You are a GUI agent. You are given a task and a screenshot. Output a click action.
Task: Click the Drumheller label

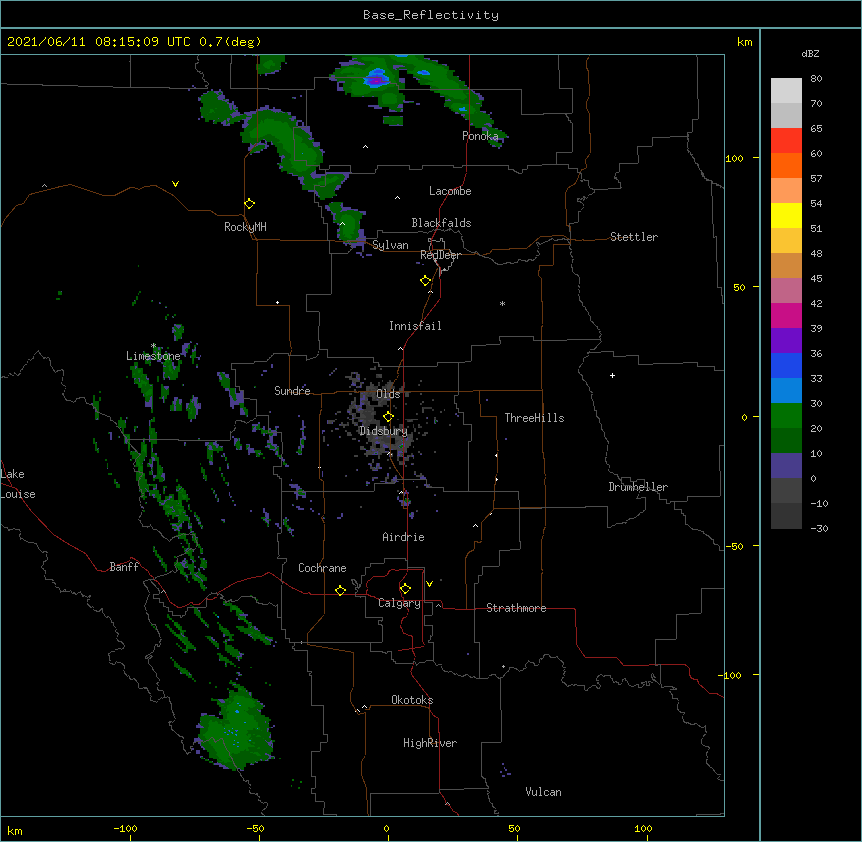638,487
